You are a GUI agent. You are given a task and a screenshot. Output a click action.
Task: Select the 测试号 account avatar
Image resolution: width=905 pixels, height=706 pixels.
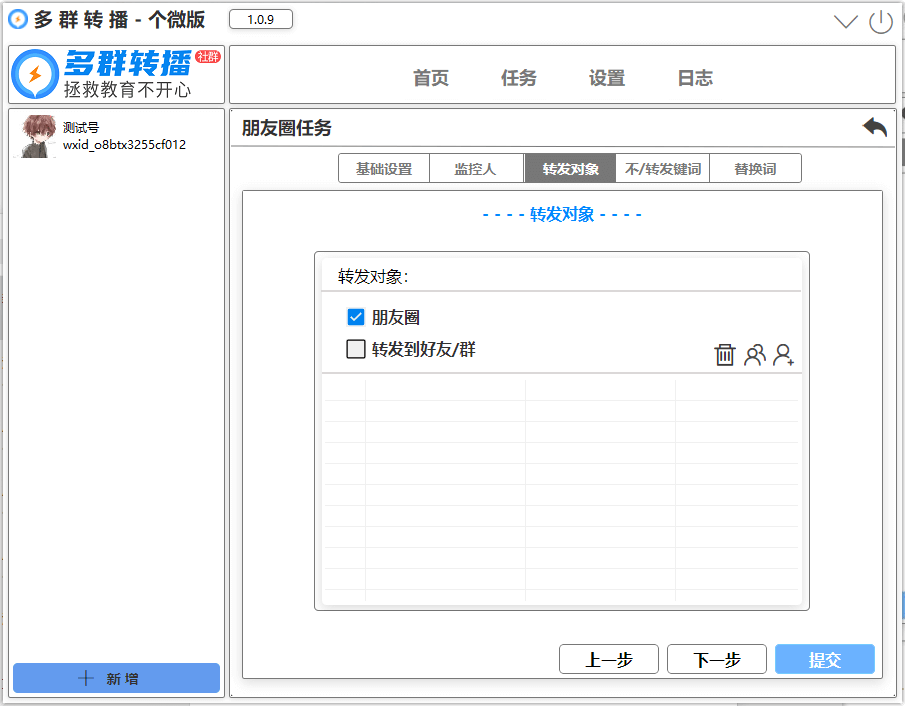point(38,136)
